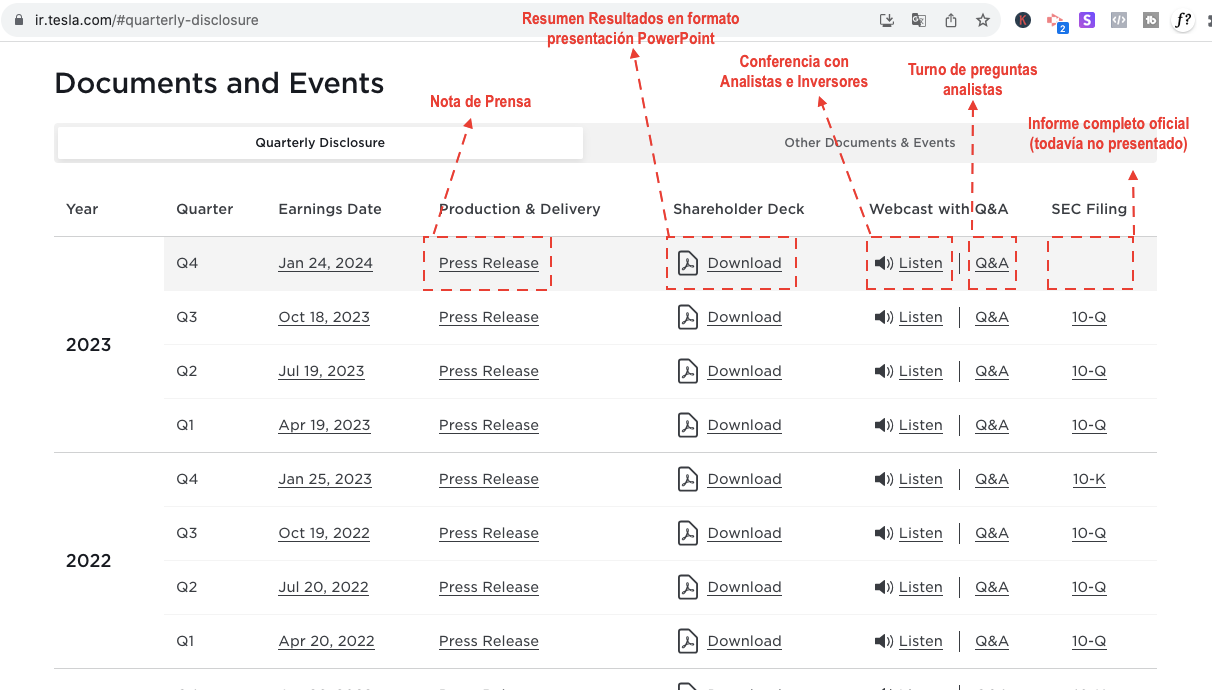Click Listen text in the Jan 25, 2023 row
1212x697 pixels.
point(921,479)
